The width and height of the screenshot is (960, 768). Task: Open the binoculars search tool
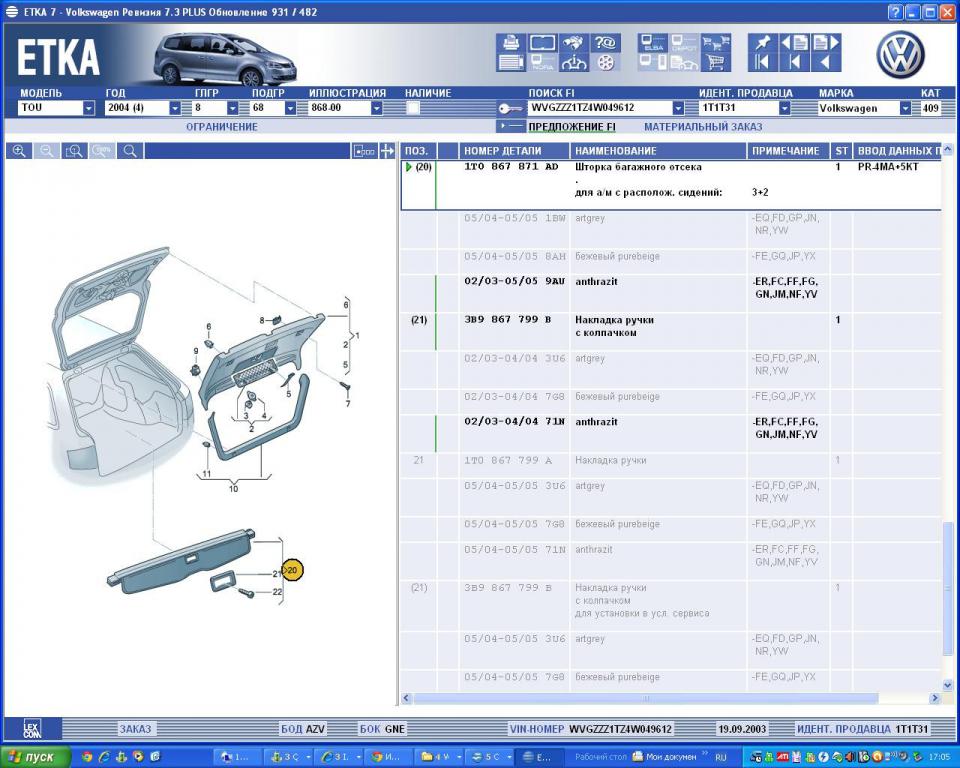point(574,43)
